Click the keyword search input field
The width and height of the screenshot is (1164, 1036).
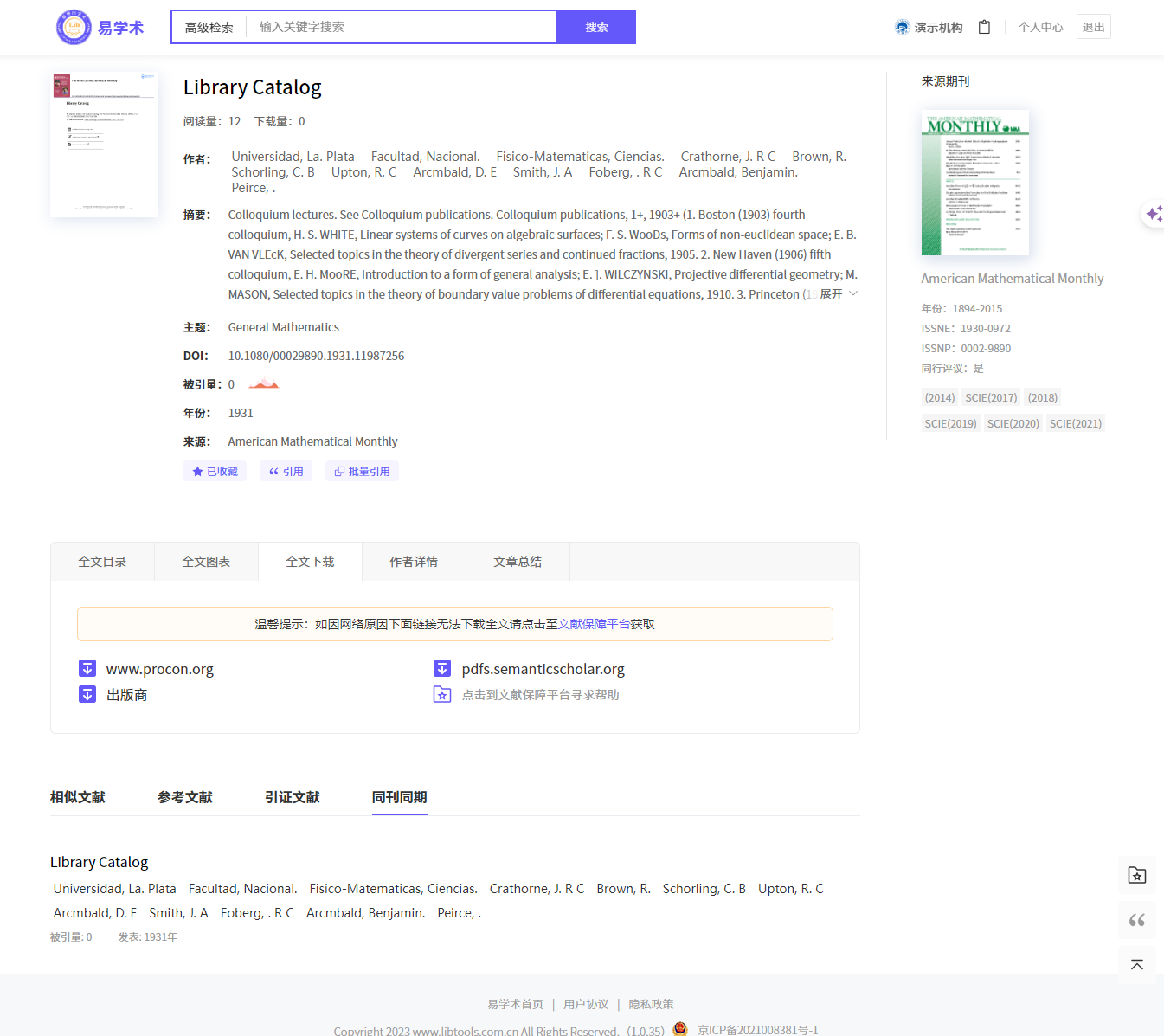(402, 27)
